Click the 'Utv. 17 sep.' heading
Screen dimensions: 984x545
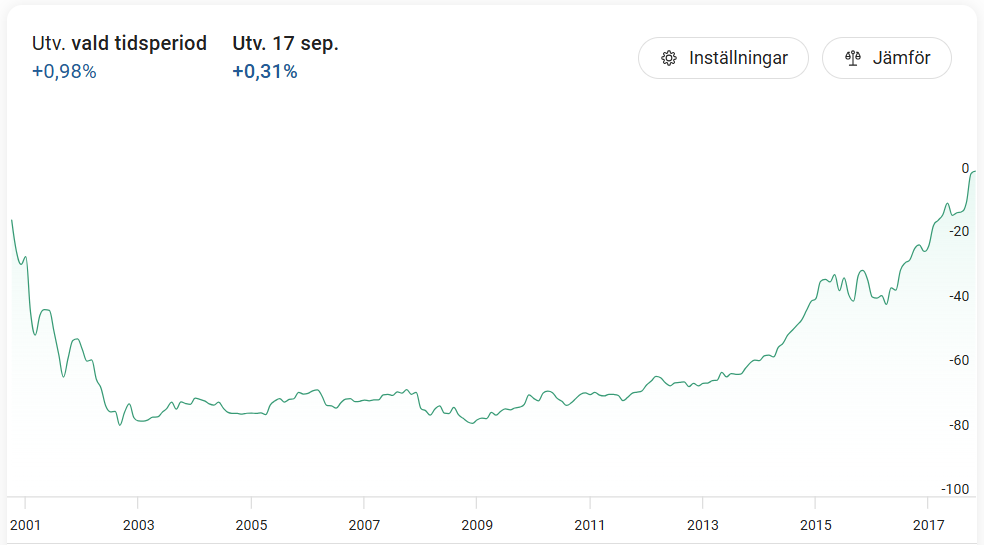[x=286, y=43]
